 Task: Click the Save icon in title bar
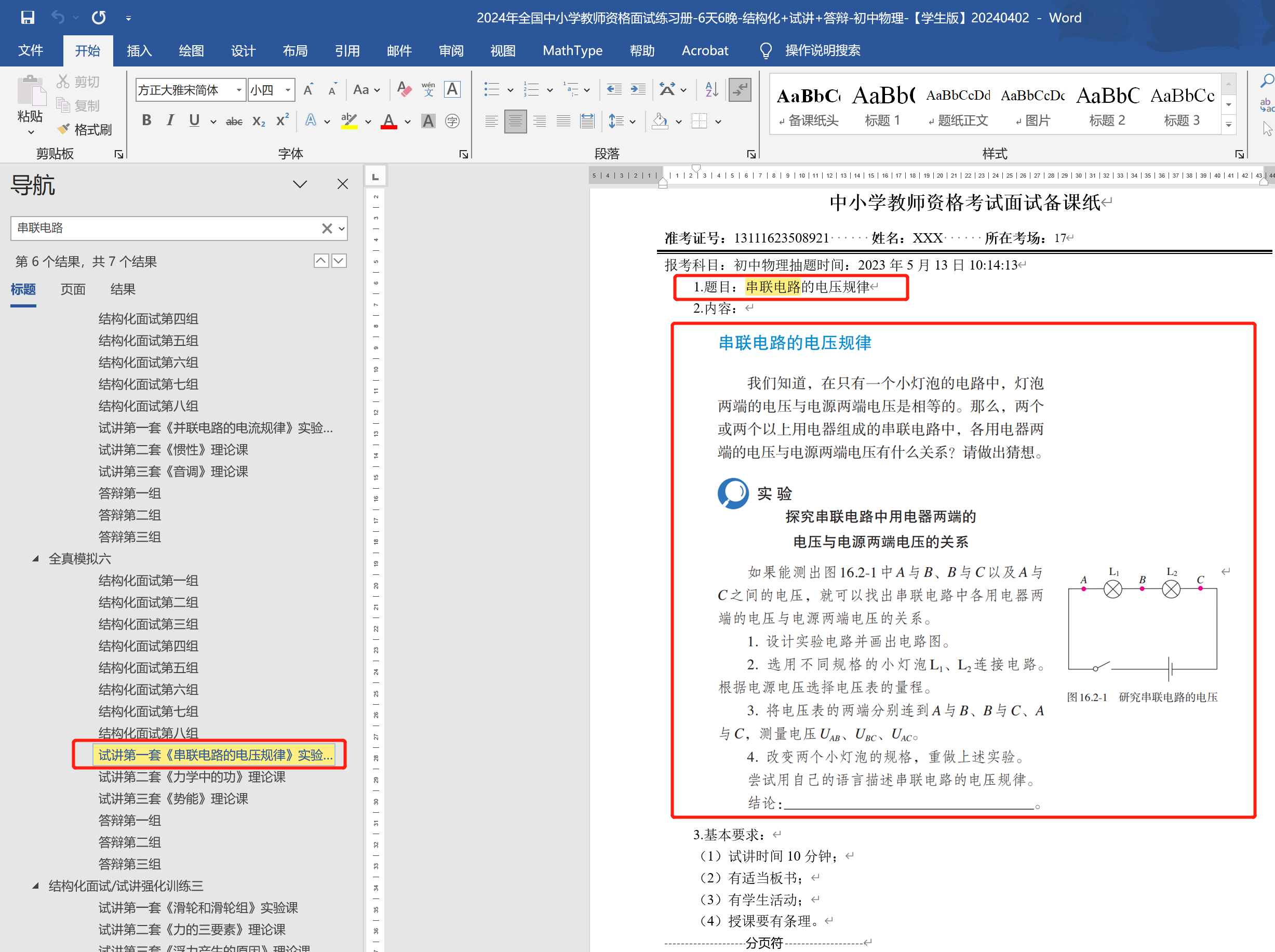point(27,17)
